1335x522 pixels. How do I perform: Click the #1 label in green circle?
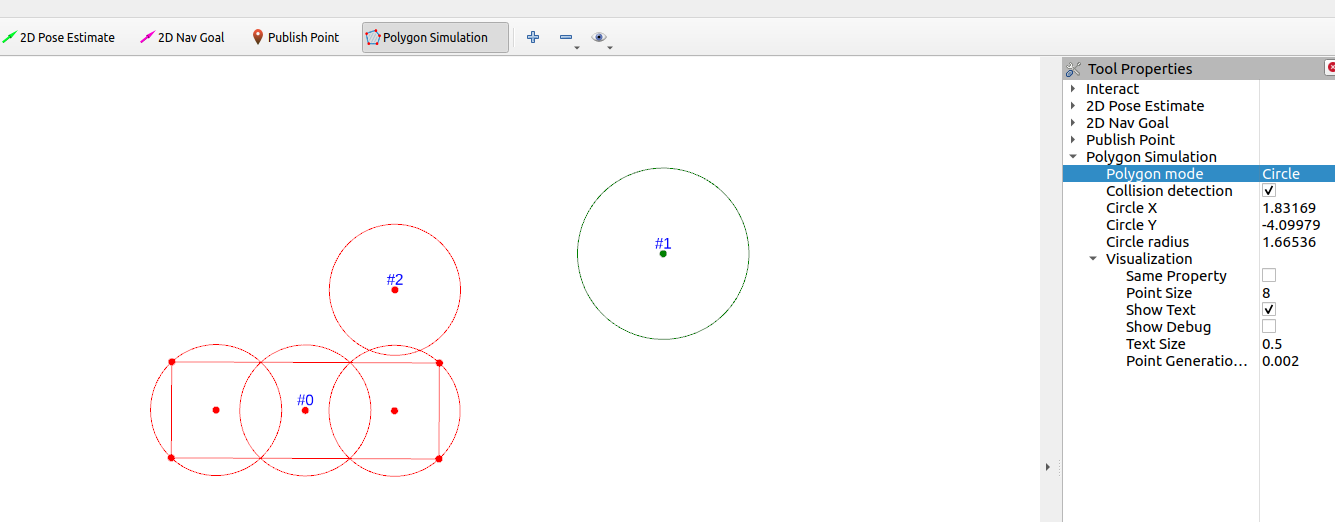663,243
